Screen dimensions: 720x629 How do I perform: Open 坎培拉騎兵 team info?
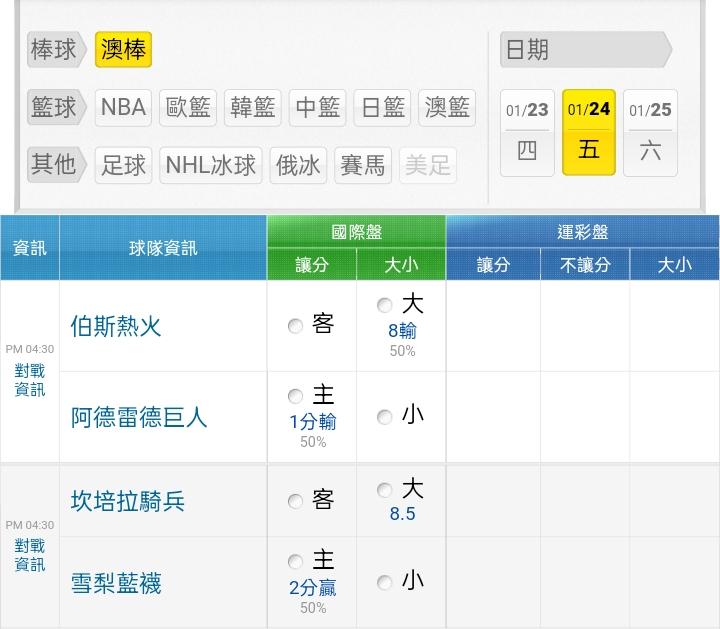[128, 501]
